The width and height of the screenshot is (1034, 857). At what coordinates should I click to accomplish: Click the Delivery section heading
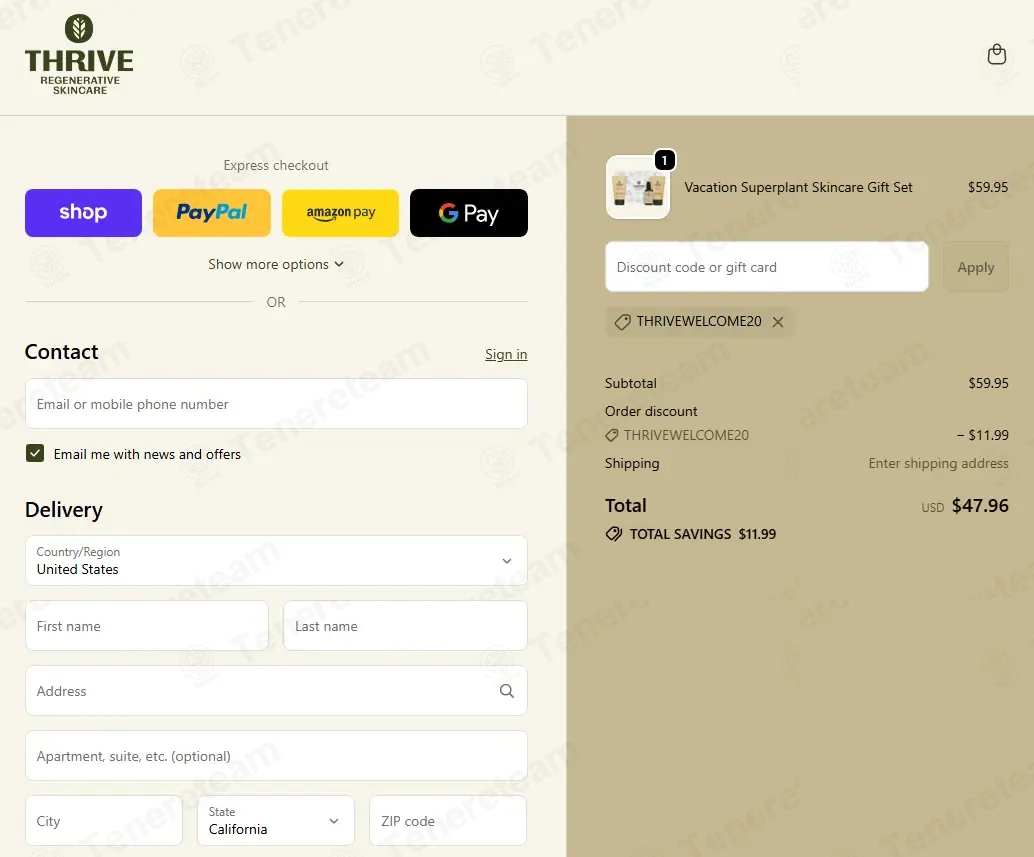click(64, 510)
